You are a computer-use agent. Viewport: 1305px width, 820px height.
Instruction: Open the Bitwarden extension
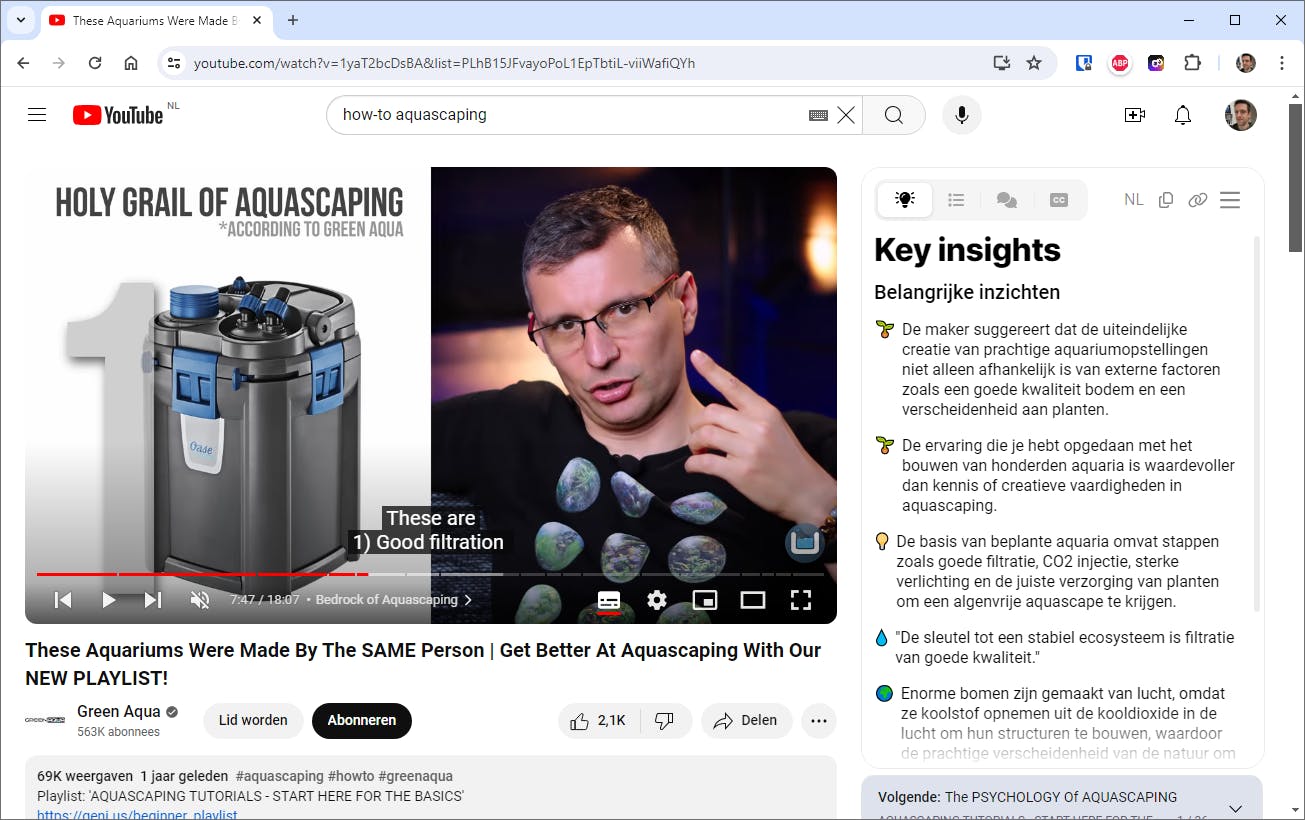(x=1084, y=63)
